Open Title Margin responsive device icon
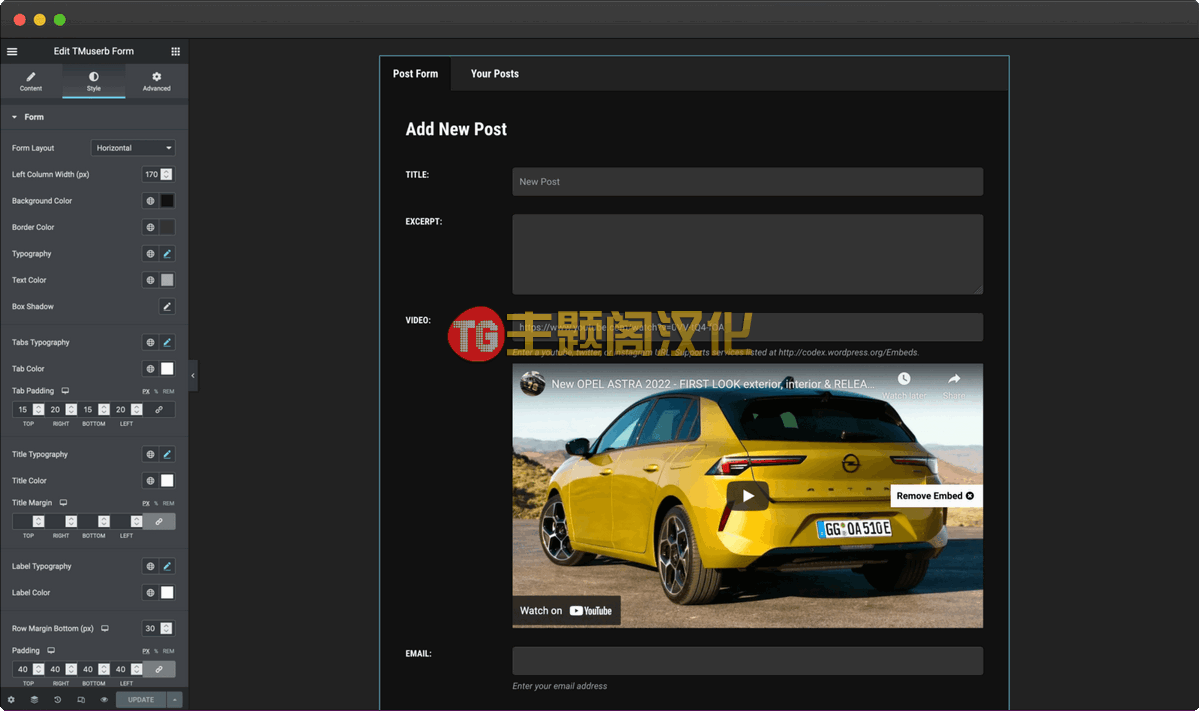 click(x=63, y=503)
